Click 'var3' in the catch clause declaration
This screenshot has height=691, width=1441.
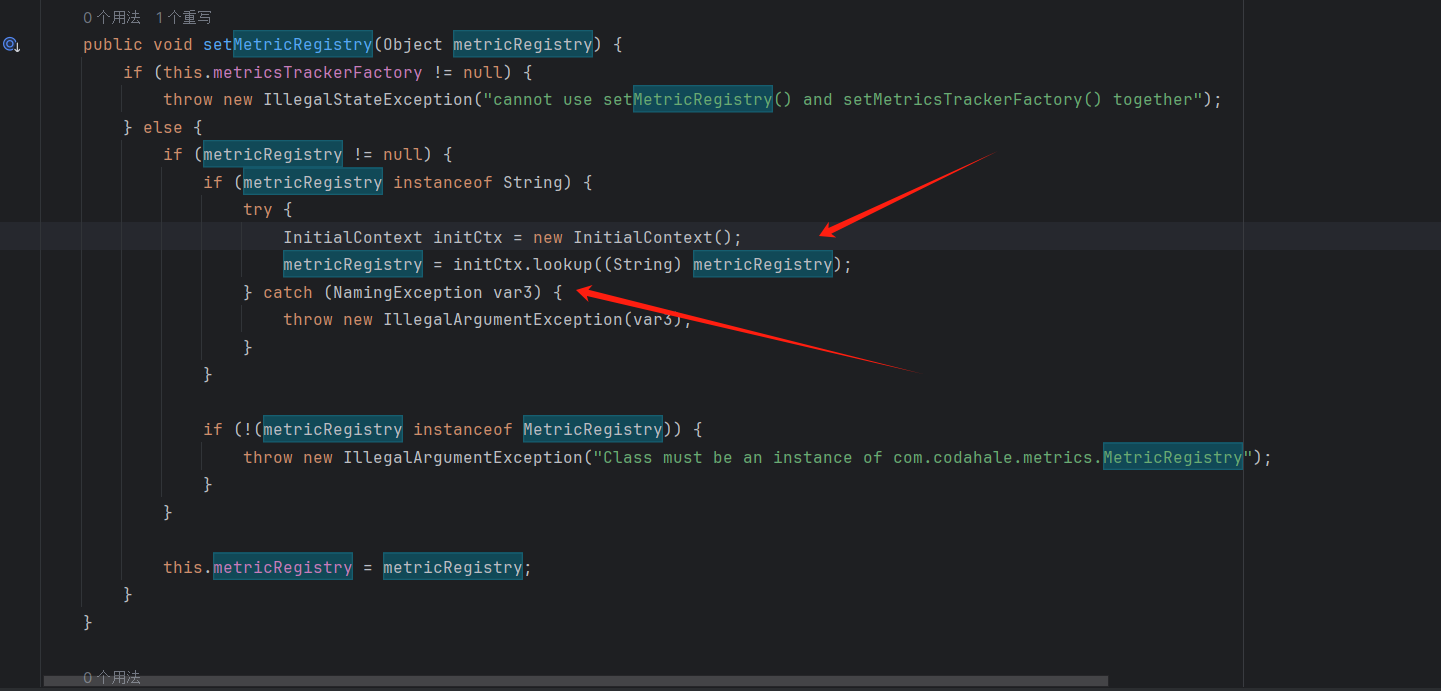[513, 292]
